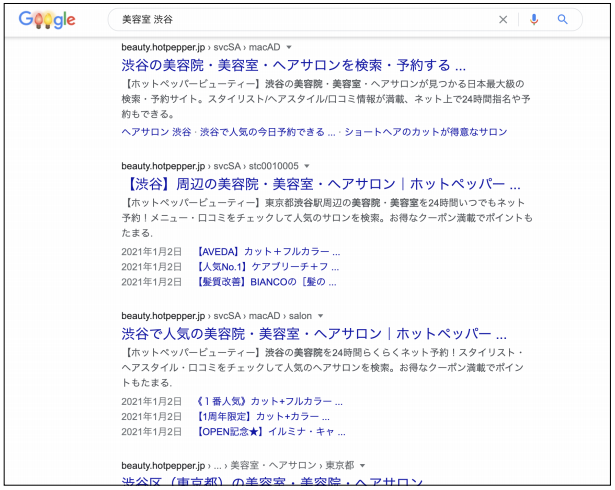Open dropdown arrow next to stc0010005
This screenshot has width=615, height=490.
coord(307,166)
